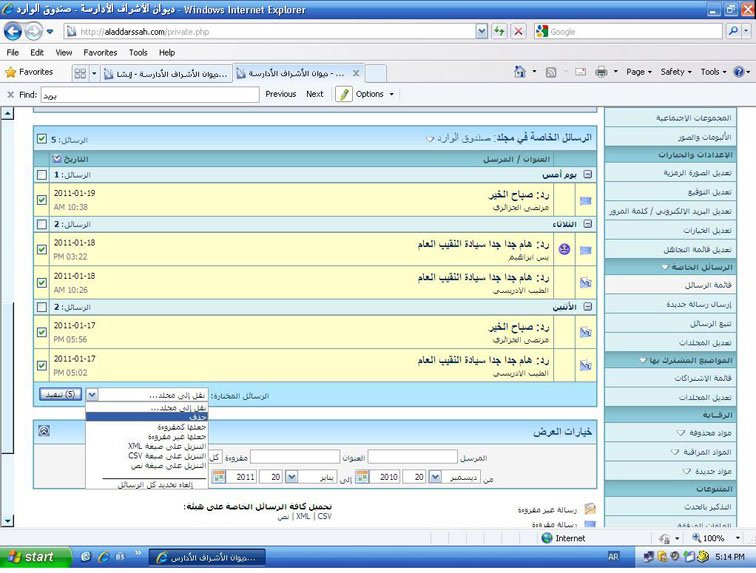Open the Find Options dropdown
Viewport: 756px width, 573px height.
pyautogui.click(x=375, y=94)
